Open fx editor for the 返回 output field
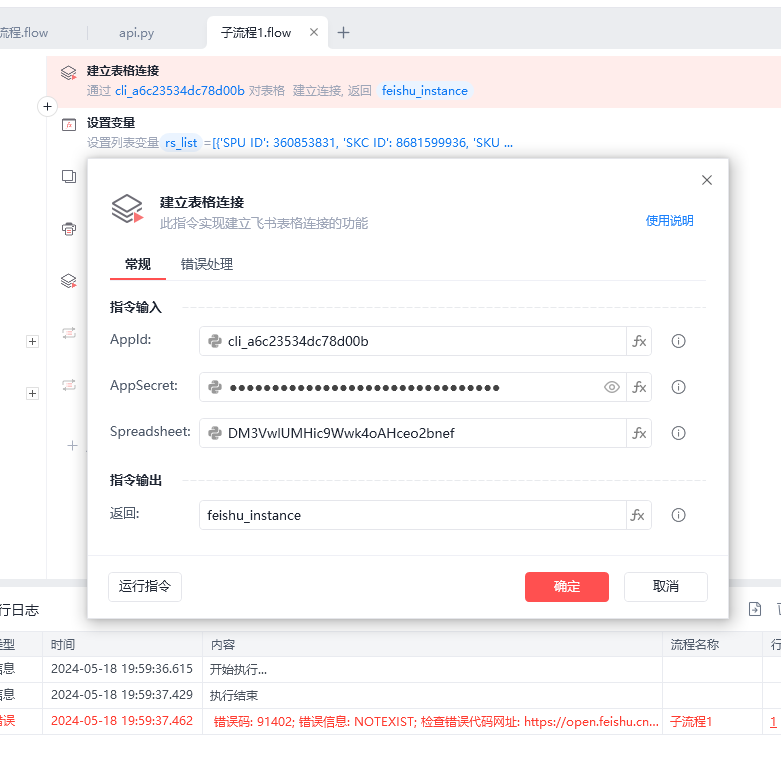781x758 pixels. pos(639,515)
